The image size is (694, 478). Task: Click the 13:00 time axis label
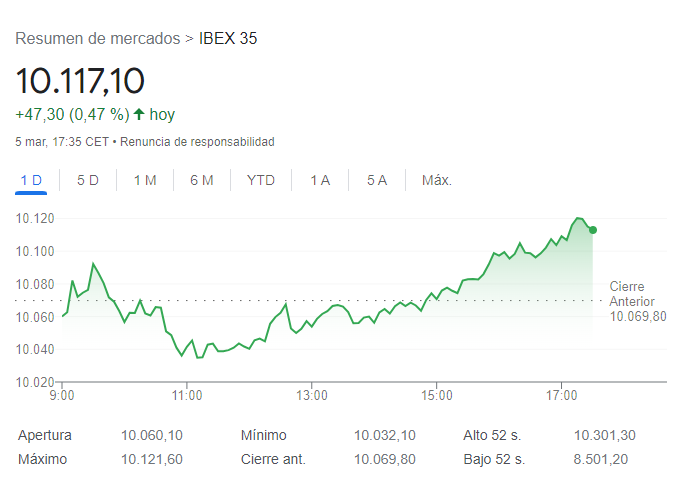click(312, 396)
